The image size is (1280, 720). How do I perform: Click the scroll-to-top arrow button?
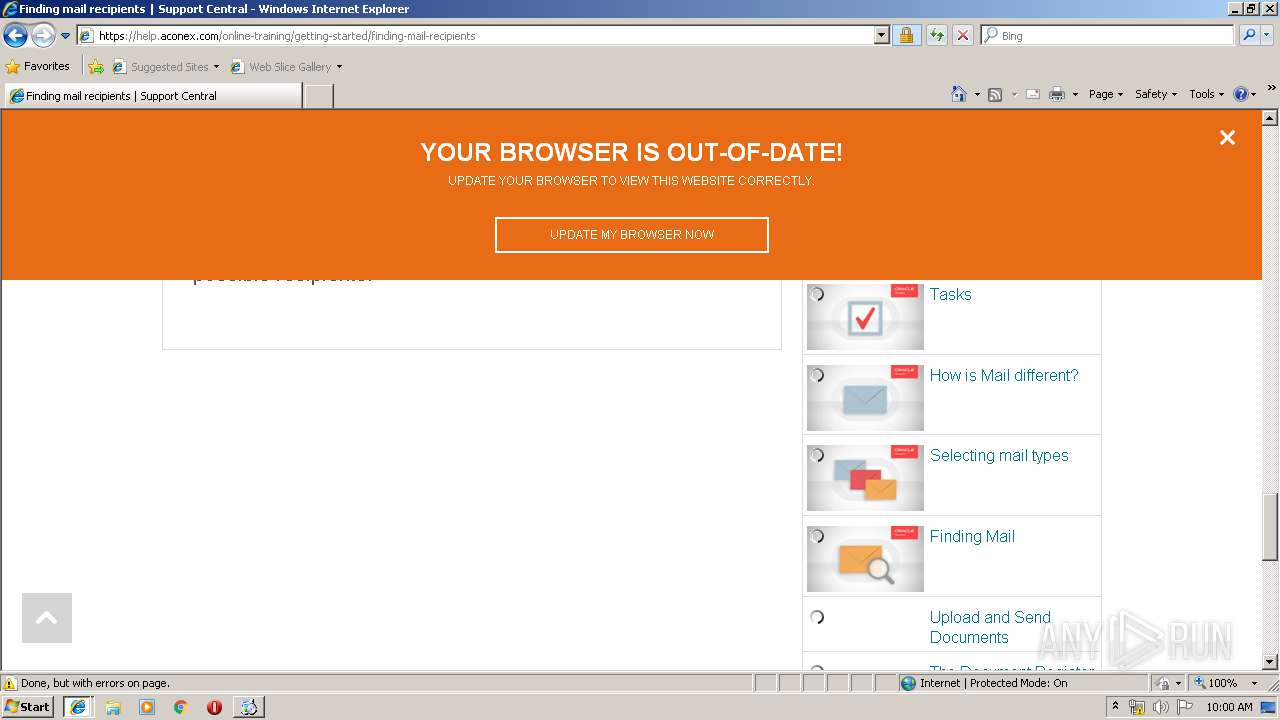[47, 618]
